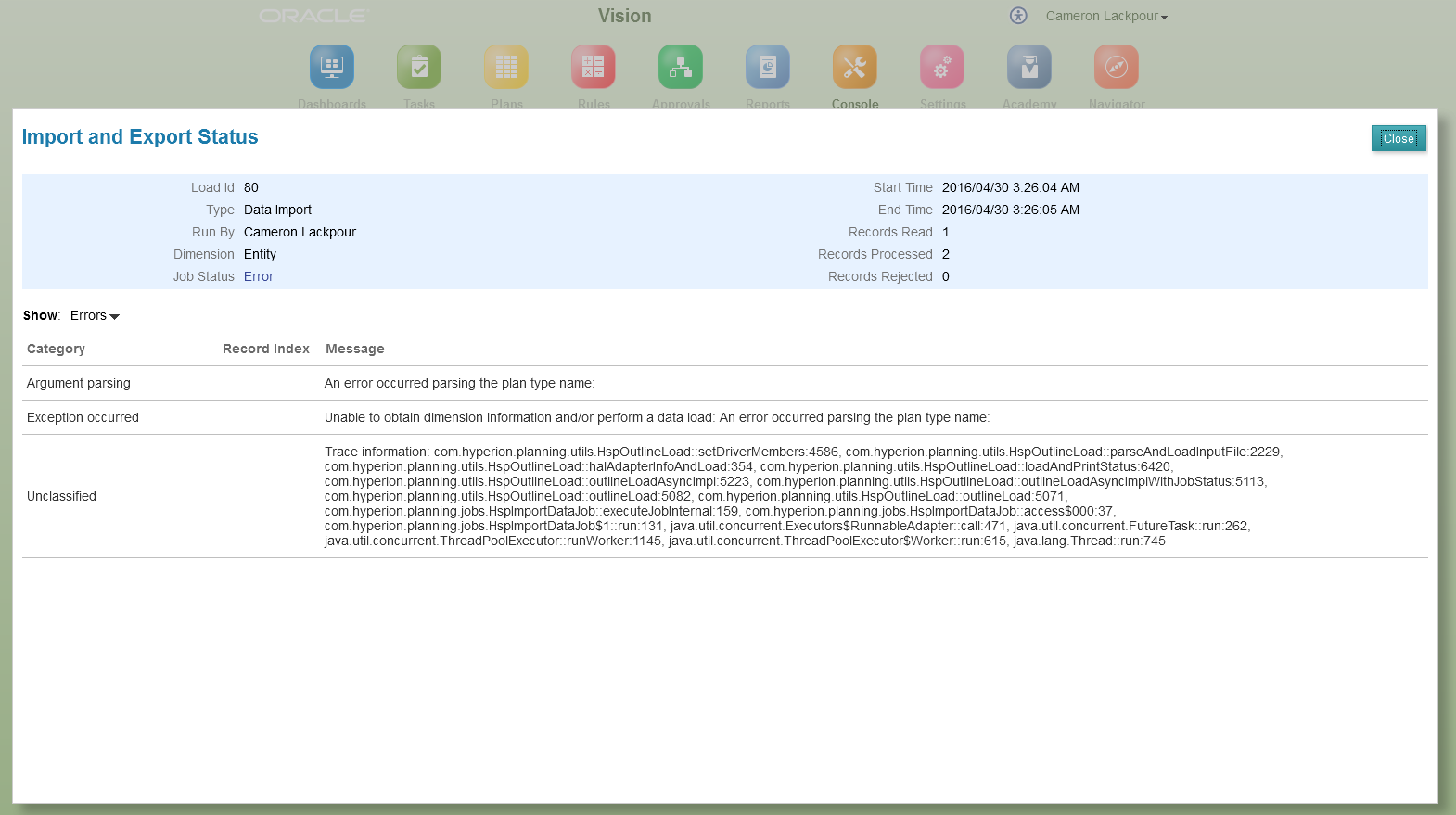
Task: Click the 'An error occurred parsing' message in the Argument parsing row
Action: pyautogui.click(x=459, y=383)
